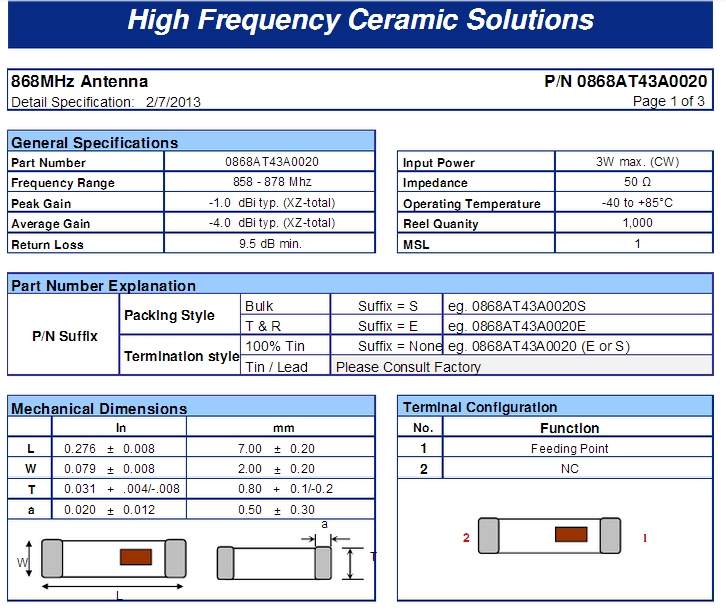The image size is (726, 614).
Task: Select the T mm value 0.80 + 0.1/-0.2
Action: [285, 489]
